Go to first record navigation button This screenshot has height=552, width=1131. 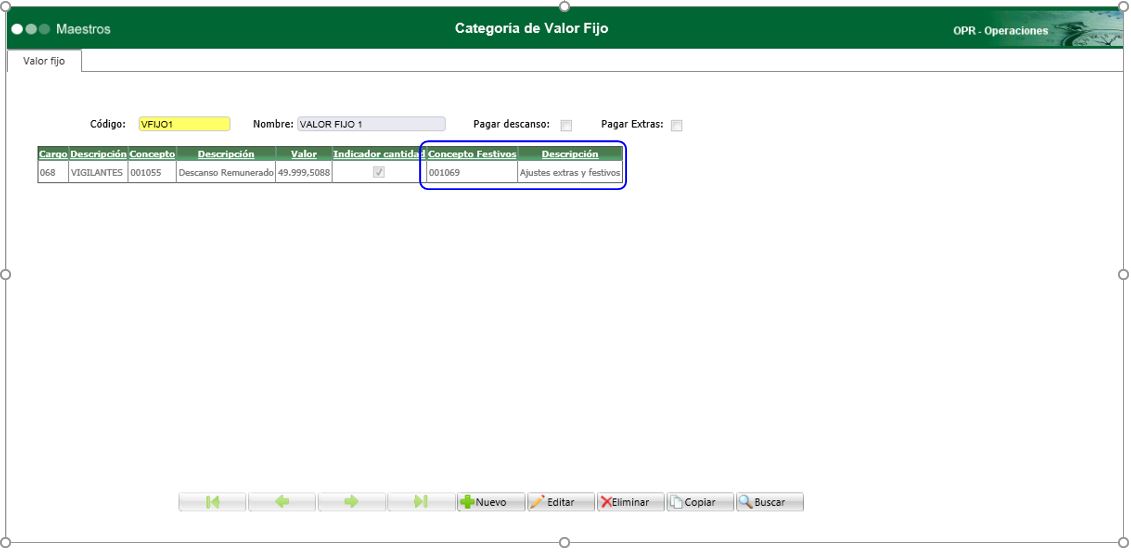(x=212, y=502)
